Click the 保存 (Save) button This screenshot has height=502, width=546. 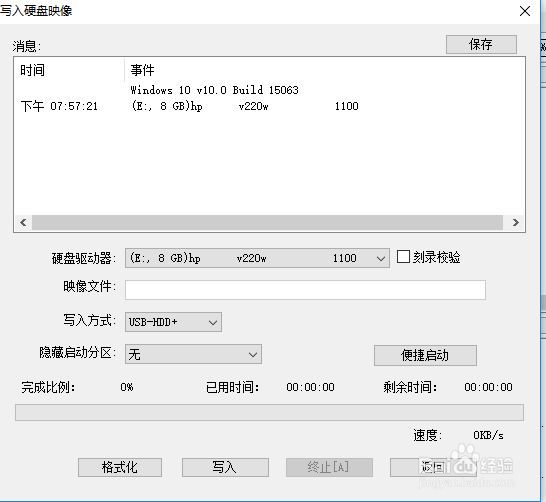pyautogui.click(x=481, y=44)
